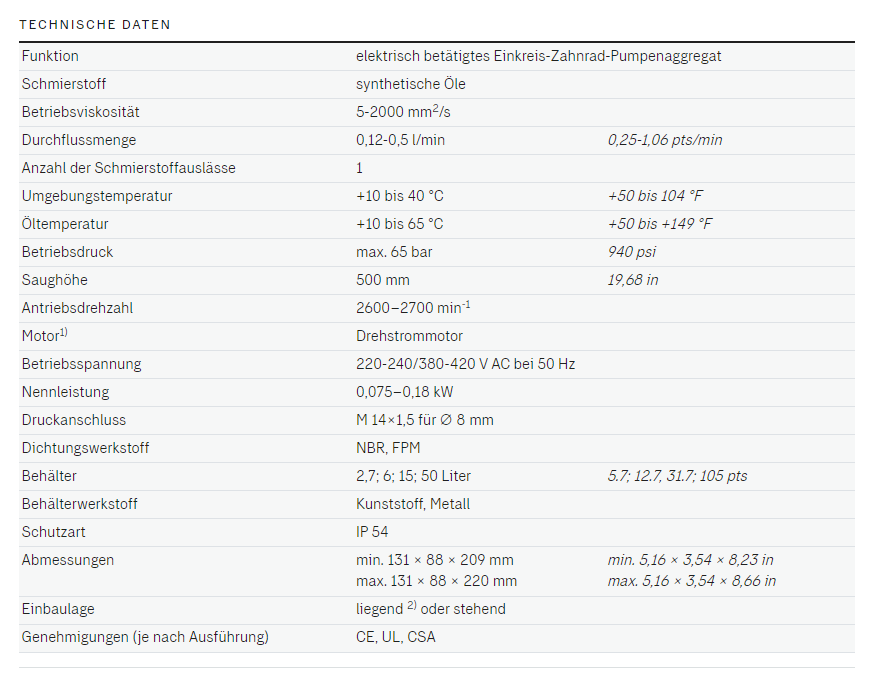The height and width of the screenshot is (677, 873).
Task: Click the Schmierstoff value synthetische Öle
Action: pos(411,84)
